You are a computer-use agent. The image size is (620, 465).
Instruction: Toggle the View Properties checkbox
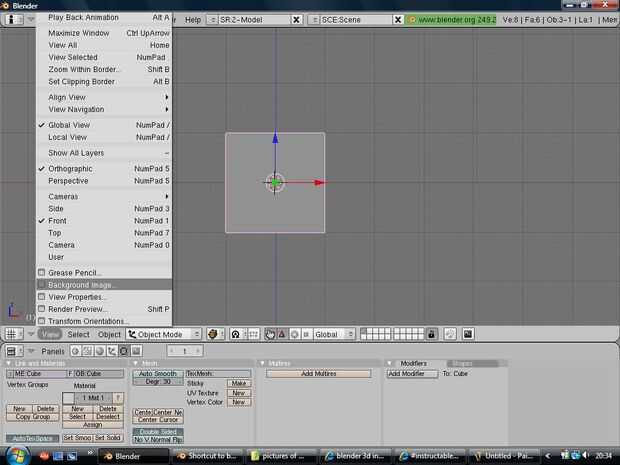coord(41,297)
